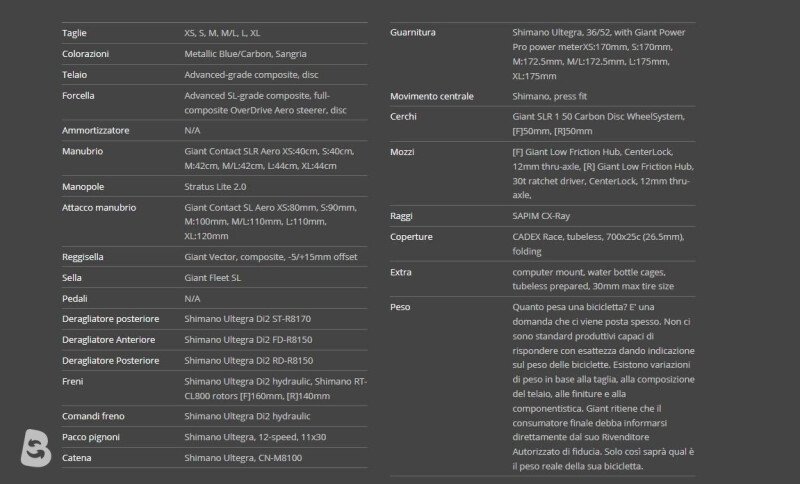Click the Raggi SAPIM CX-Ray value
The width and height of the screenshot is (800, 484).
click(541, 216)
